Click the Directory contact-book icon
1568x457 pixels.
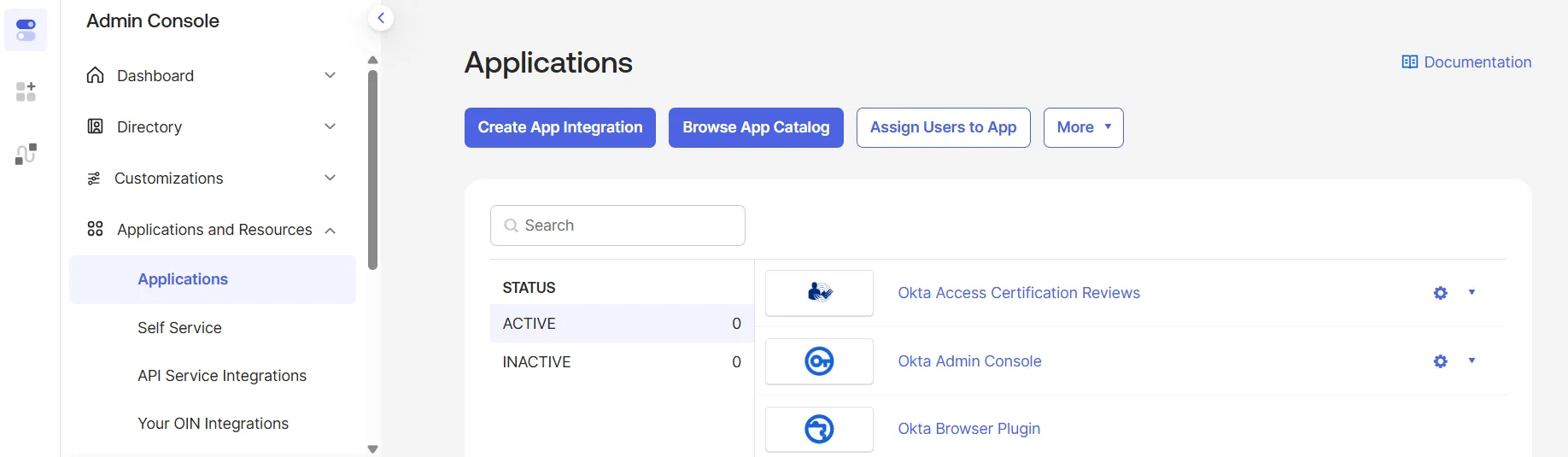click(96, 126)
